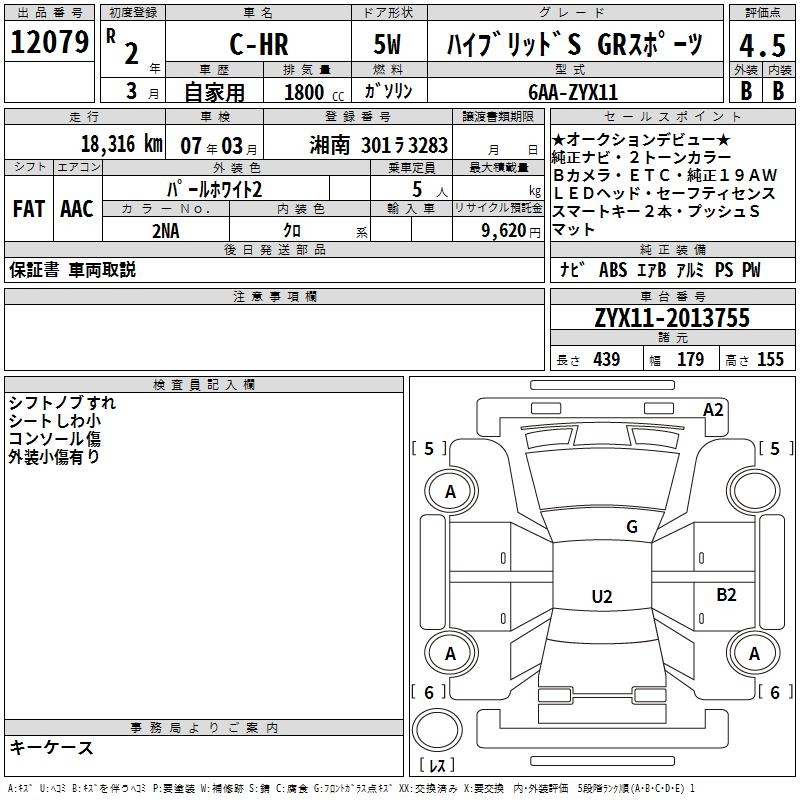The image size is (800, 800).
Task: Select front-right wheel circle
Action: pyautogui.click(x=754, y=492)
